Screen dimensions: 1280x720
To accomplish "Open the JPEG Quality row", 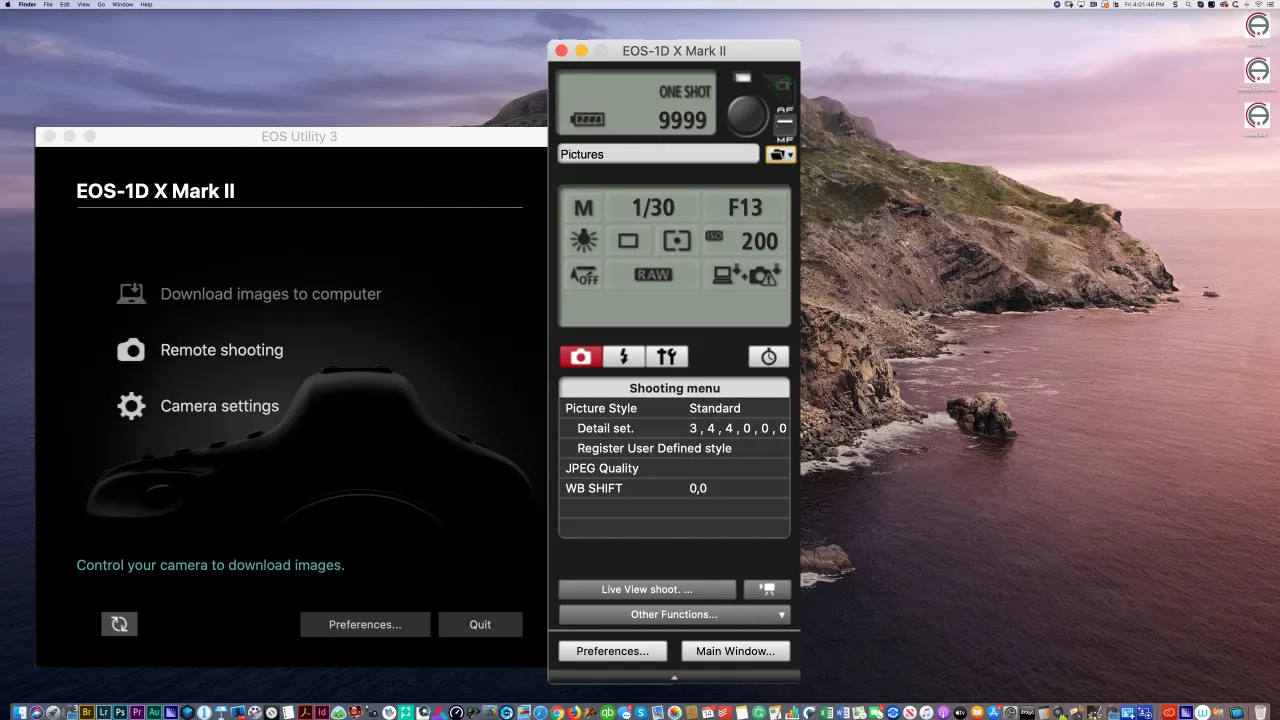I will [674, 468].
